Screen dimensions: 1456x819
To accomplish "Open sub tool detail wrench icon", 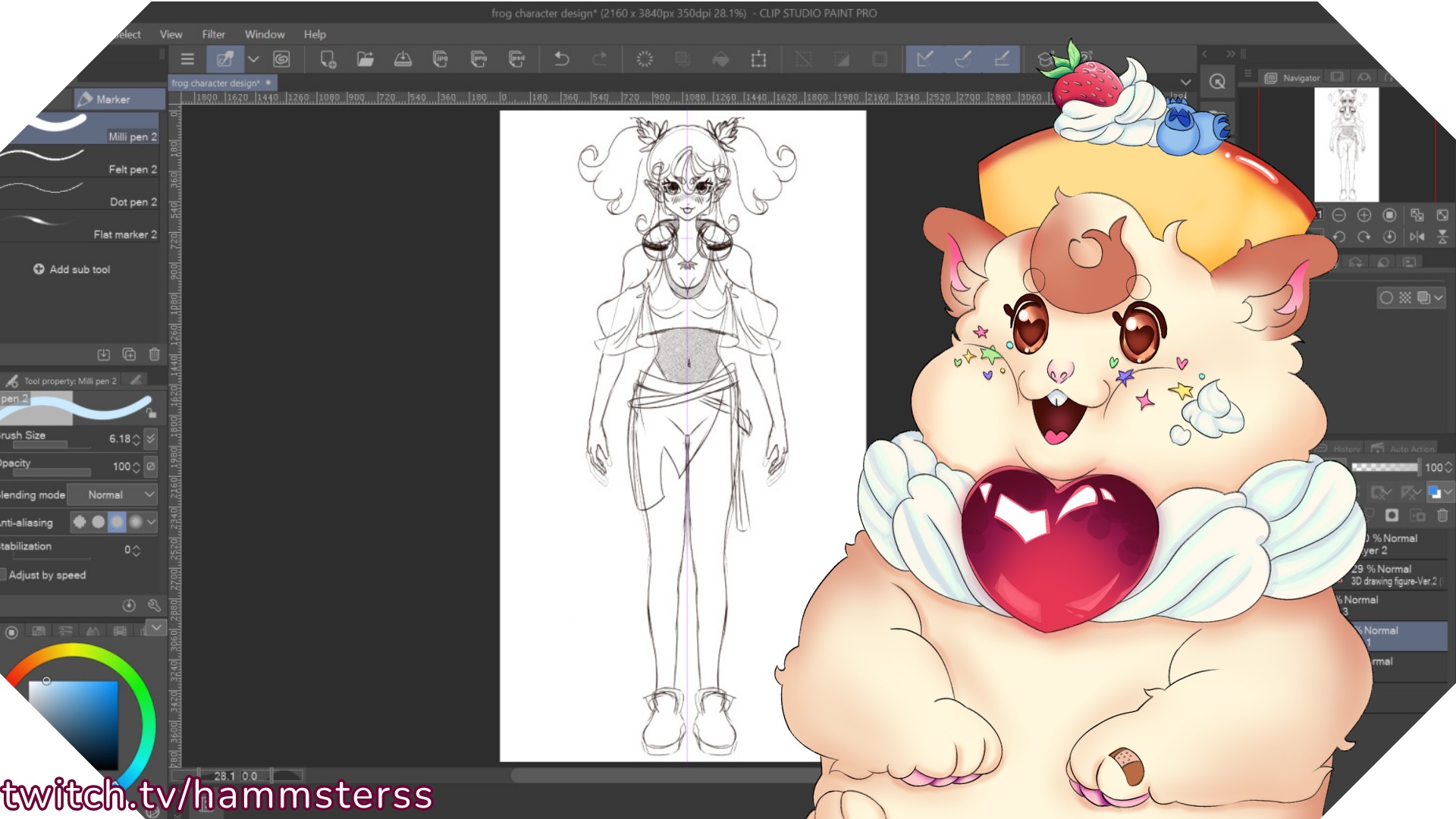I will tap(154, 605).
